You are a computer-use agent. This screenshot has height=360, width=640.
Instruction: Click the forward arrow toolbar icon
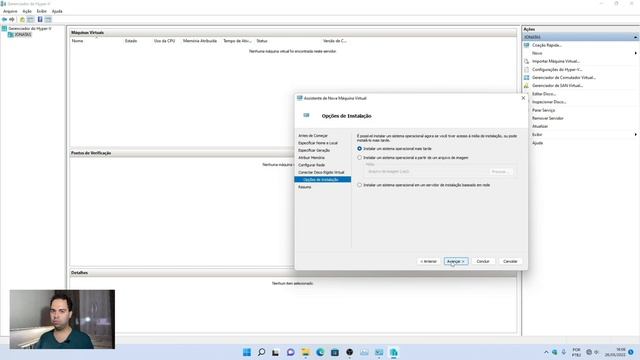tap(12, 19)
